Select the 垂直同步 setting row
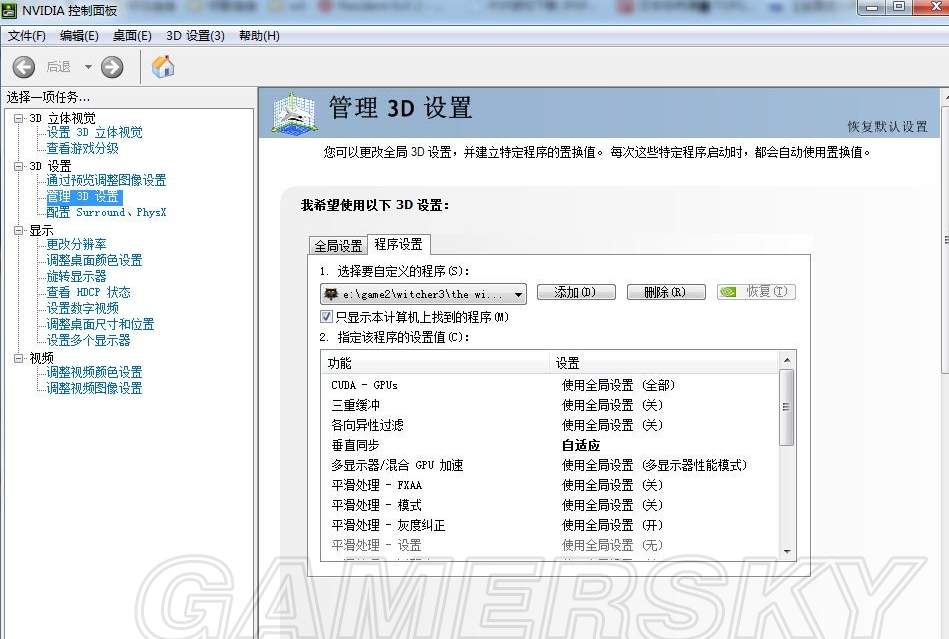The height and width of the screenshot is (639, 949). tap(550, 445)
